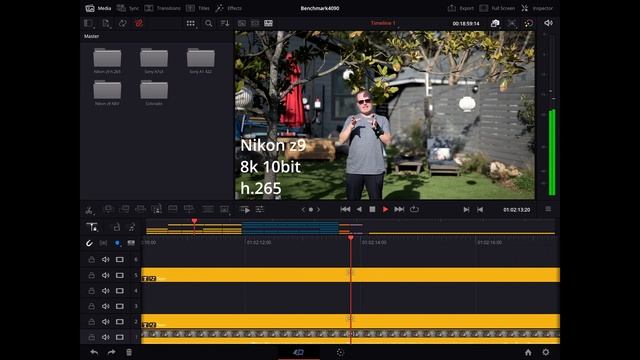
Task: Toggle the red link clips icon
Action: [x=139, y=23]
